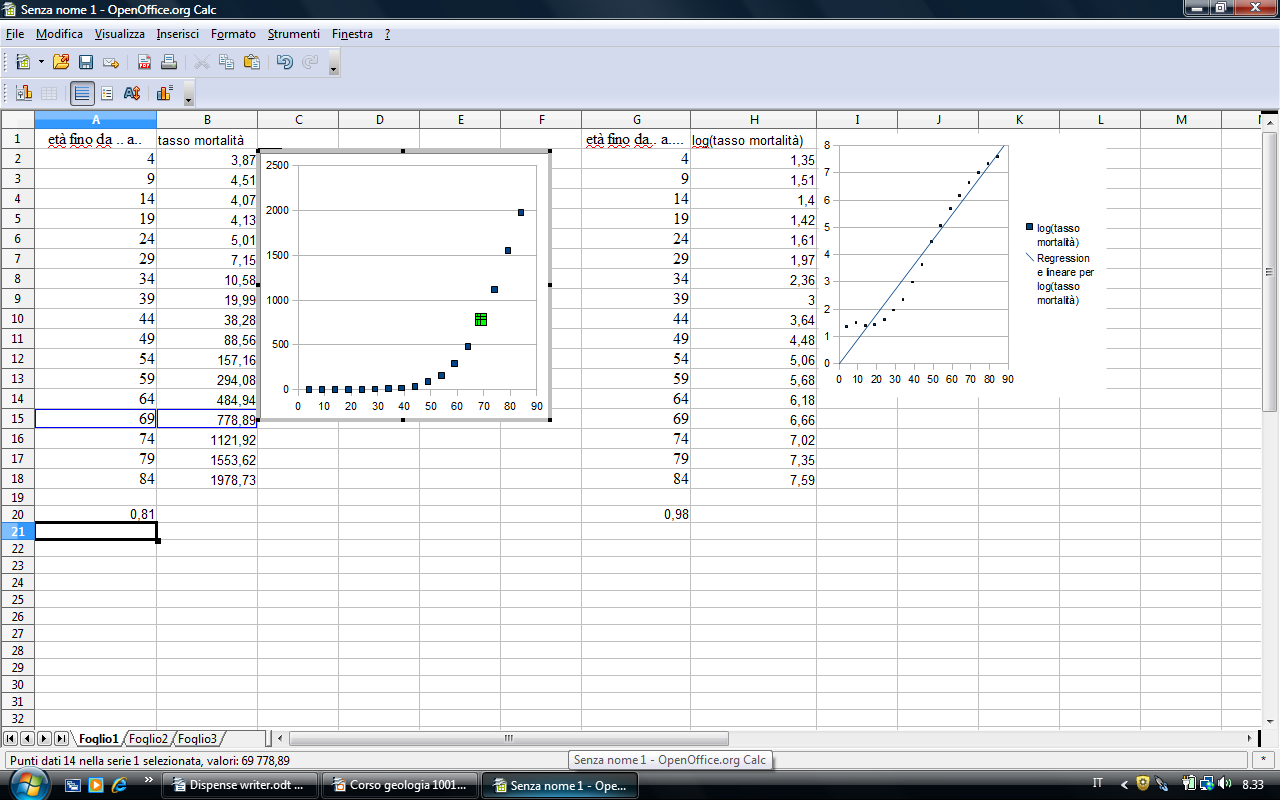This screenshot has height=800, width=1280.
Task: Click cell H1 'log(tasso mortalità)'
Action: coord(753,140)
